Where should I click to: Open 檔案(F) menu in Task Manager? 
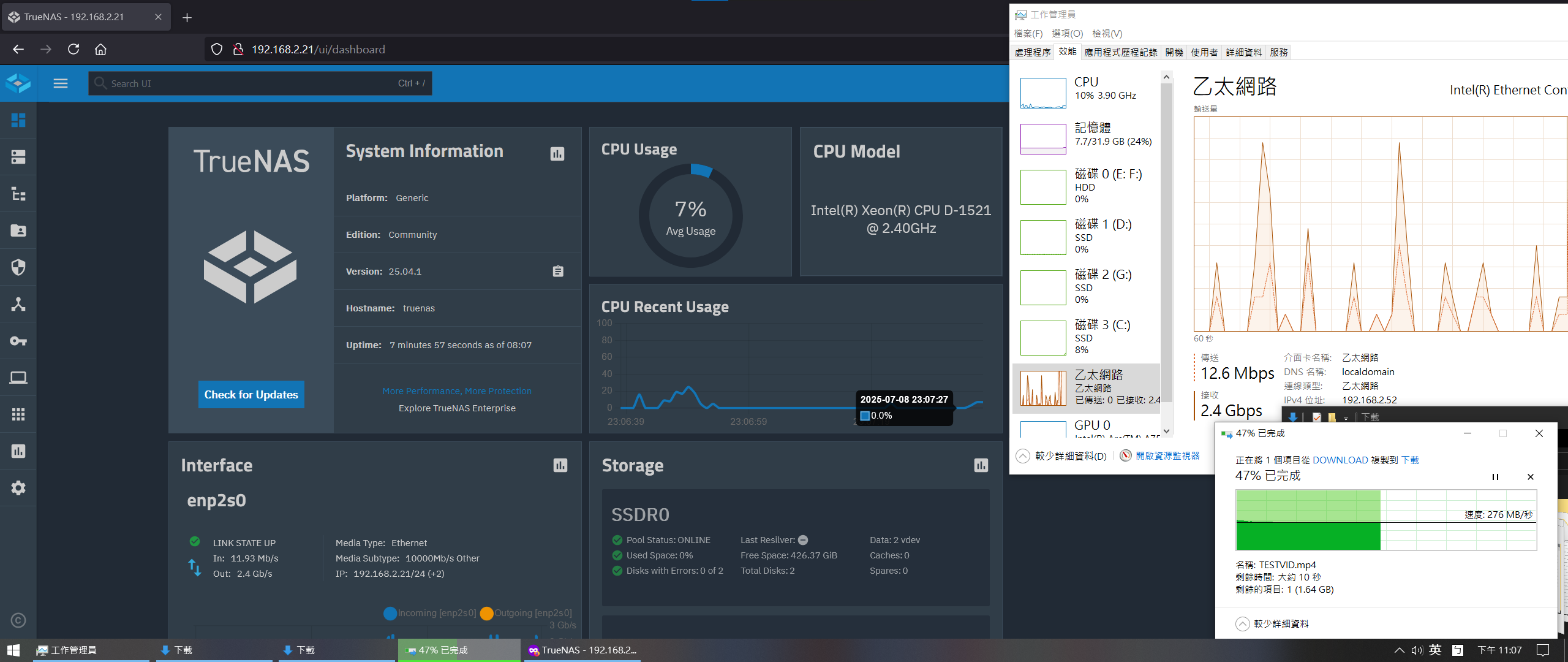1028,33
